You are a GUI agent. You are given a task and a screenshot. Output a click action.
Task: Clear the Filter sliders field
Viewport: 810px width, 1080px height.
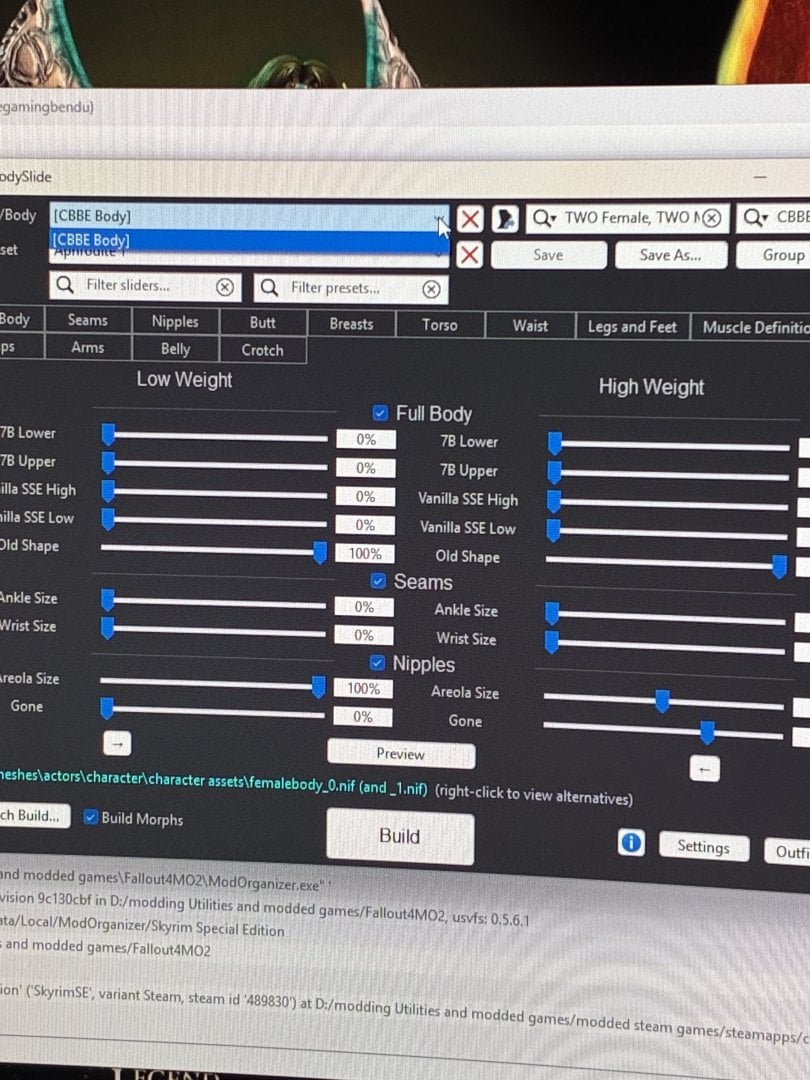pyautogui.click(x=225, y=287)
